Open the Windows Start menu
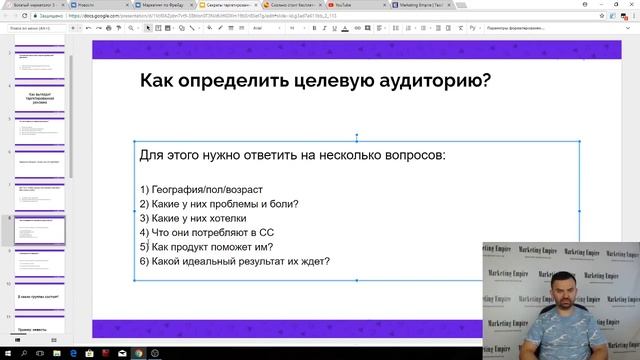The height and width of the screenshot is (360, 640). tap(8, 353)
